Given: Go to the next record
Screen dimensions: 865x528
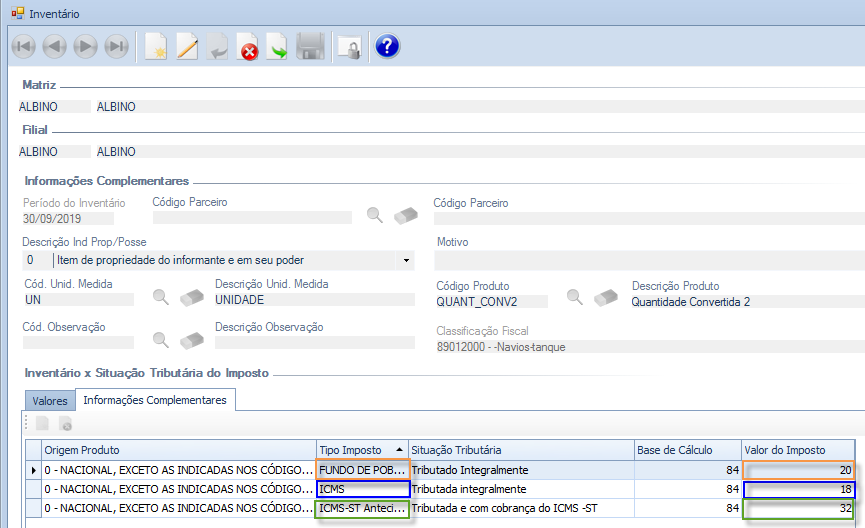Looking at the screenshot, I should (86, 46).
